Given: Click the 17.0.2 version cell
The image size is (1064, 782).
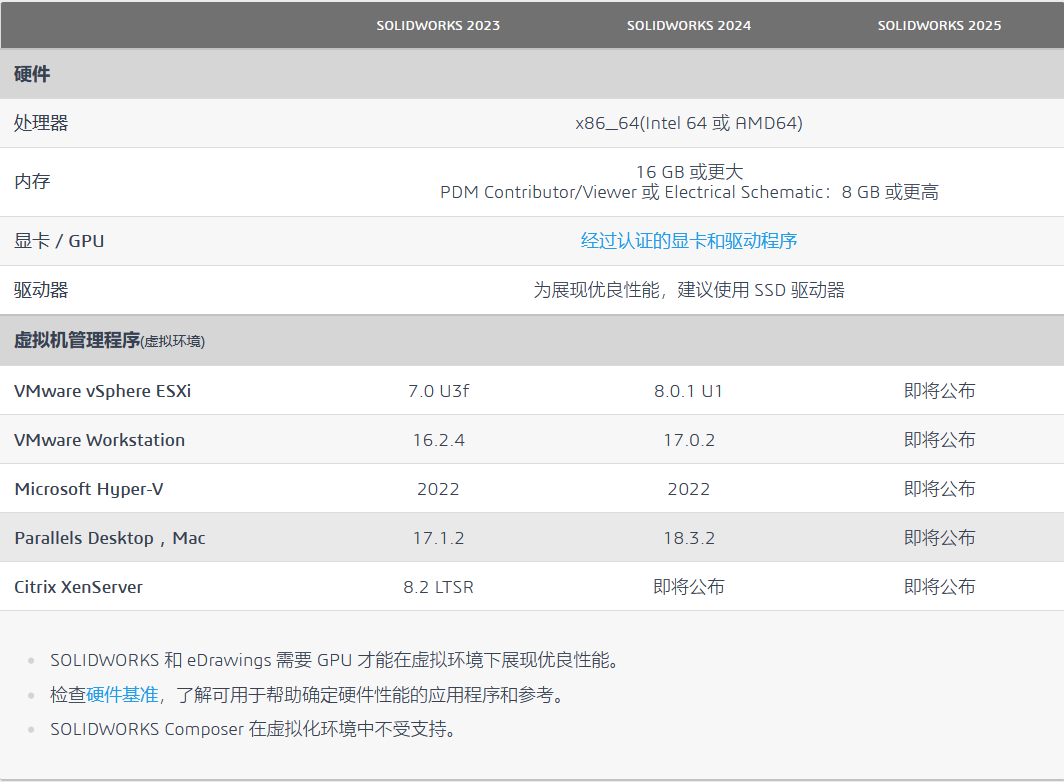Looking at the screenshot, I should (x=689, y=440).
